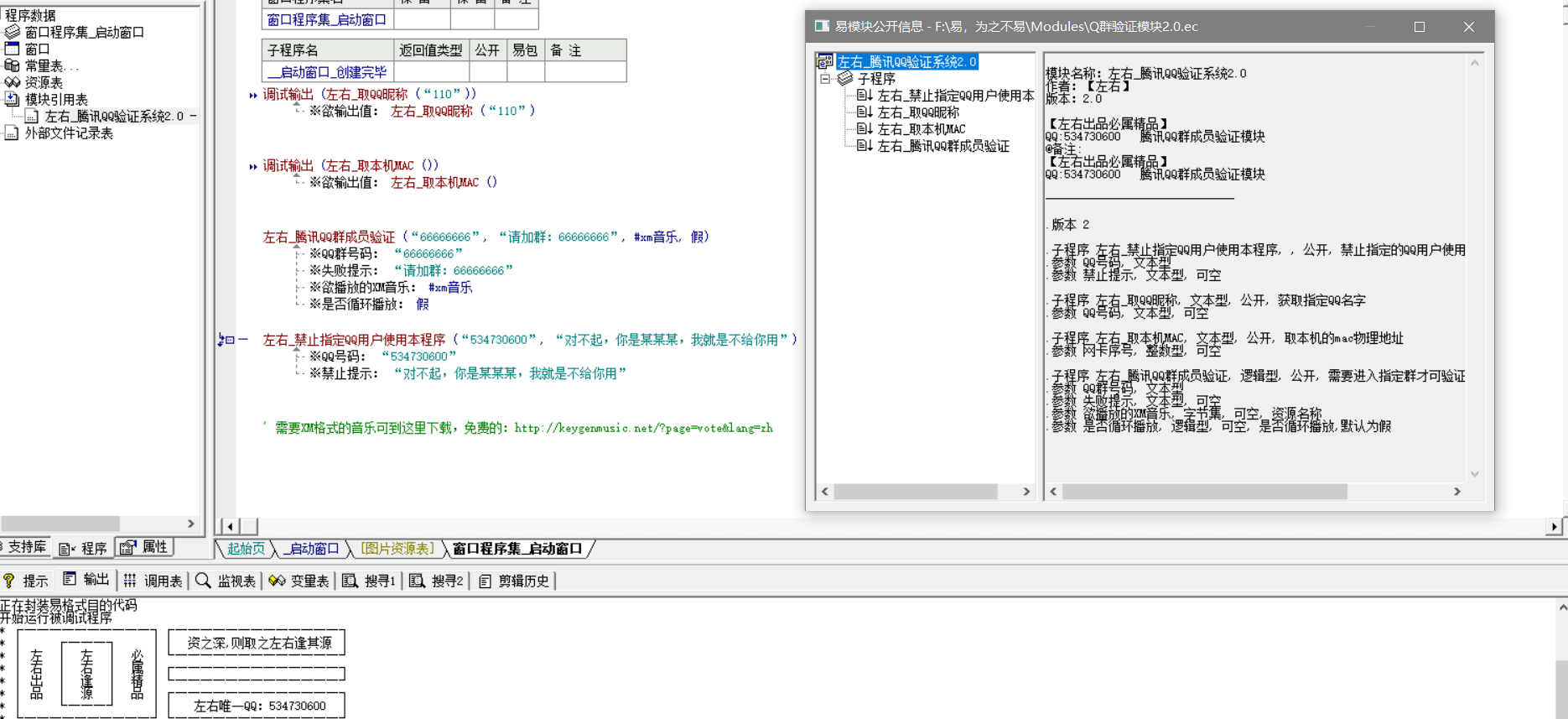Click the 提示 question mark icon
1568x719 pixels.
coord(9,581)
